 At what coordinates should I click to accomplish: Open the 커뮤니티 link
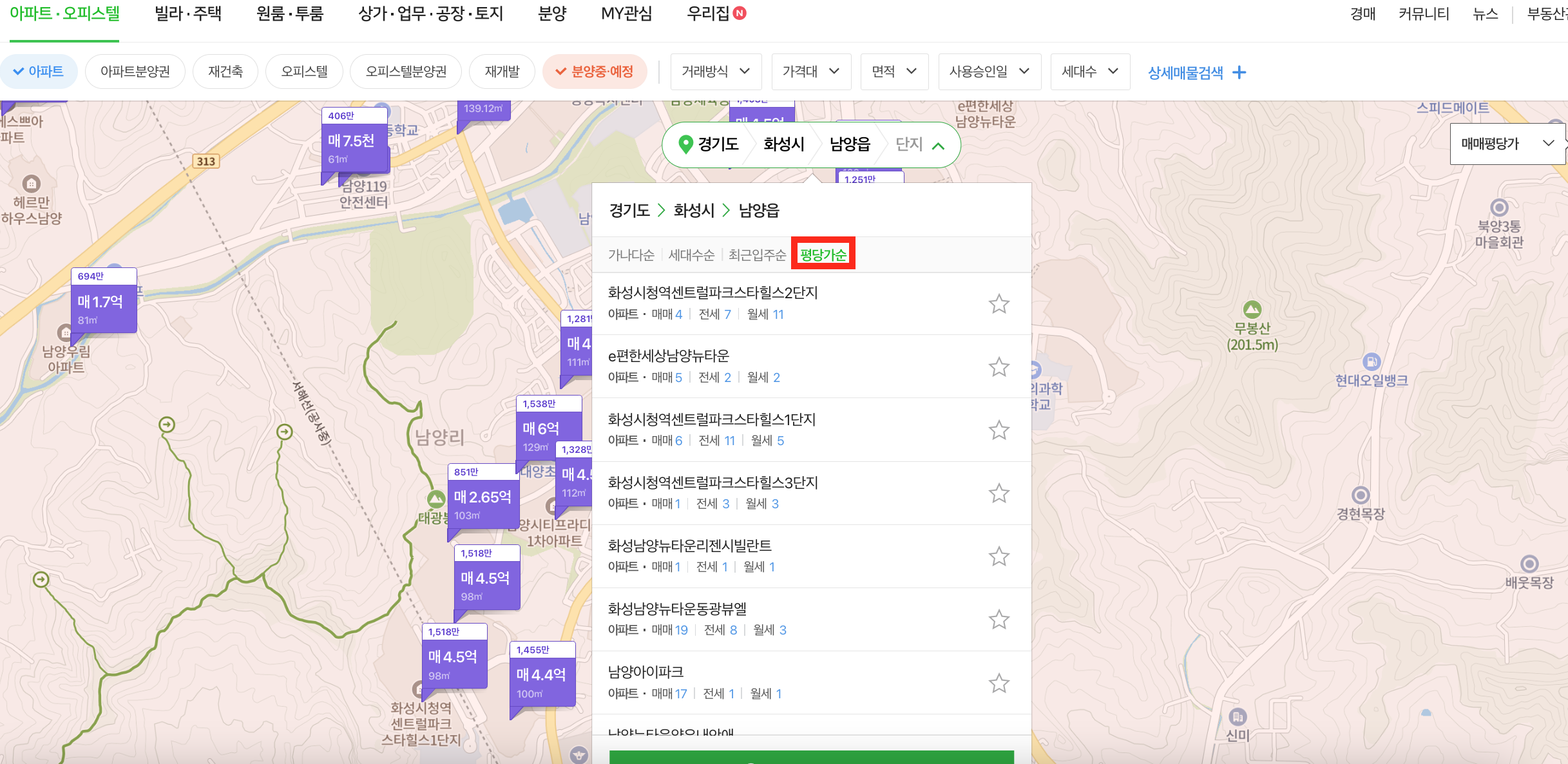pyautogui.click(x=1424, y=14)
